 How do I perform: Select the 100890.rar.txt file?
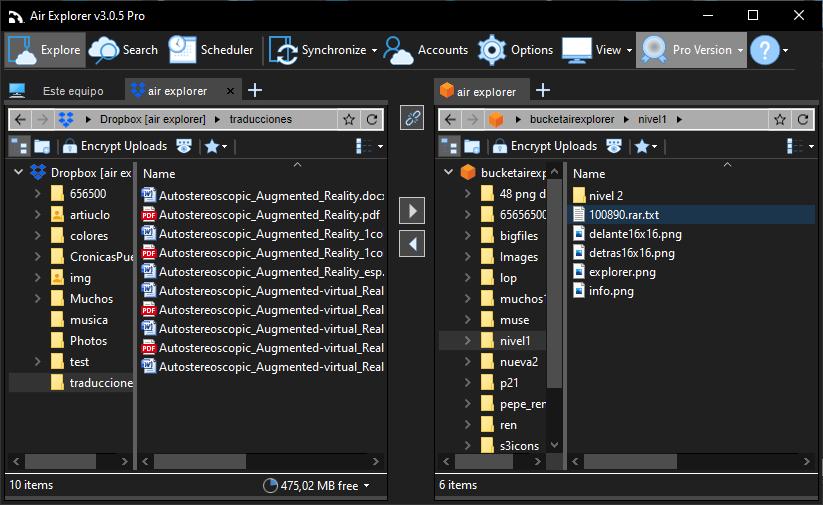[x=691, y=215]
